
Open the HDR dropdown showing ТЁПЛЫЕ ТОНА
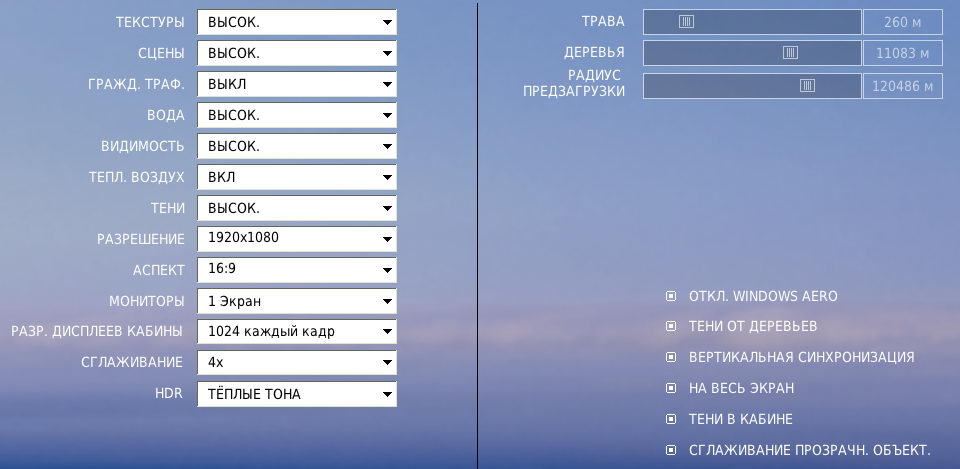[297, 394]
